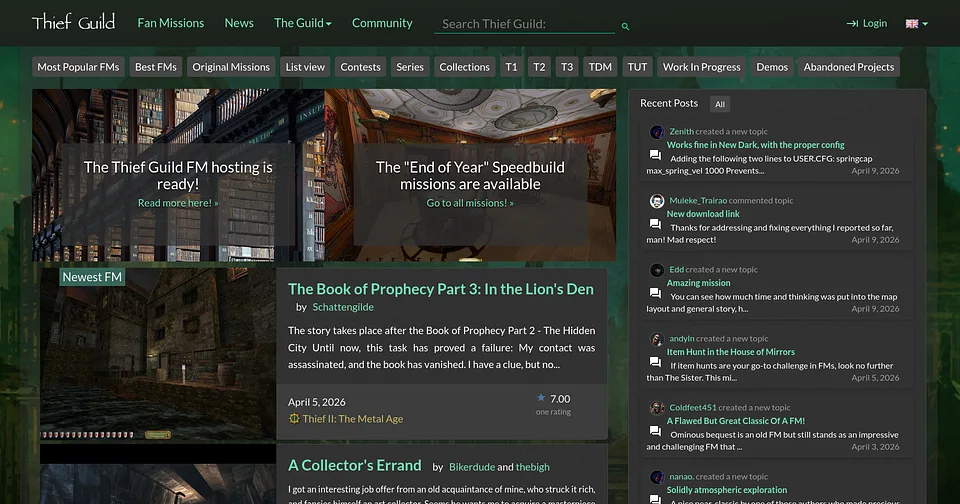Select the Best FMs filter
Image resolution: width=960 pixels, height=504 pixels.
coord(156,67)
